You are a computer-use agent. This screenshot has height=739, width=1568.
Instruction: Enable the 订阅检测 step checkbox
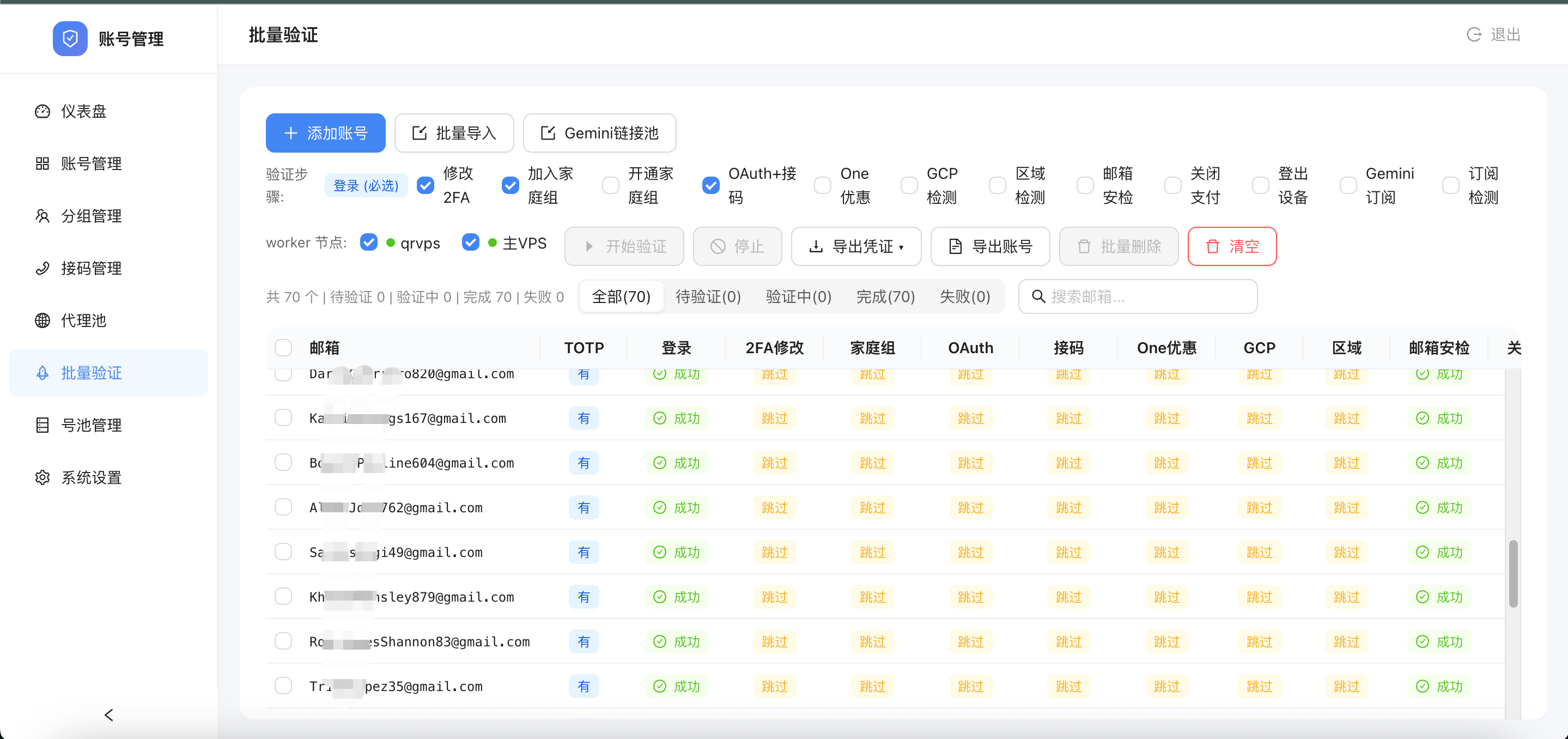click(x=1450, y=186)
